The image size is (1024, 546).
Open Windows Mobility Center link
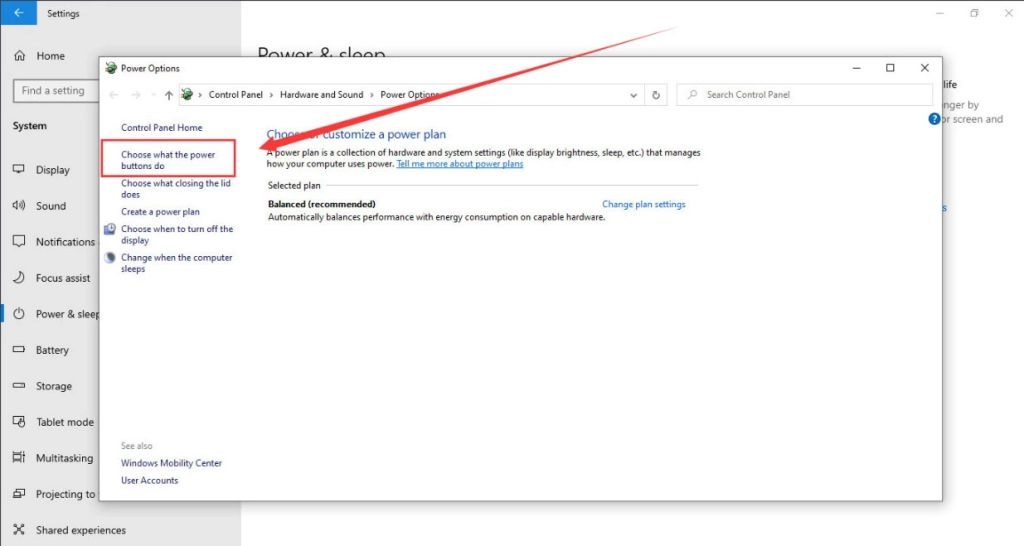coord(171,463)
